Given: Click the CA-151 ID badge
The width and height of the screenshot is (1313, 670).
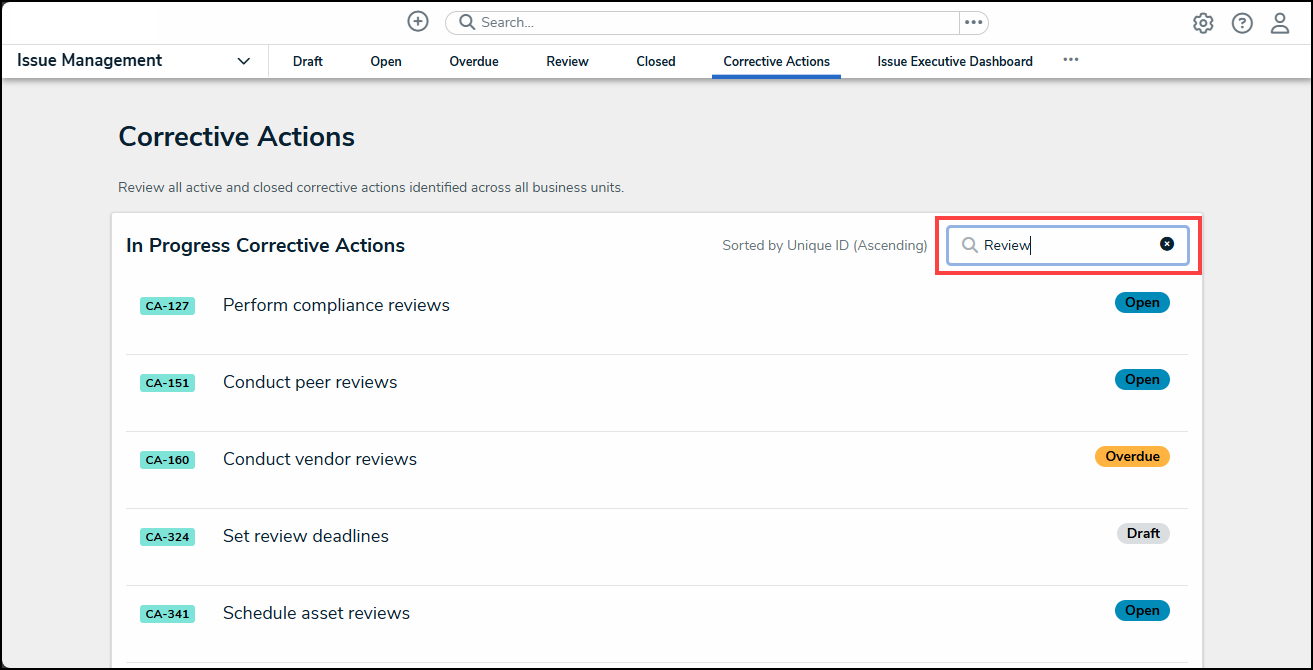Looking at the screenshot, I should tap(167, 383).
